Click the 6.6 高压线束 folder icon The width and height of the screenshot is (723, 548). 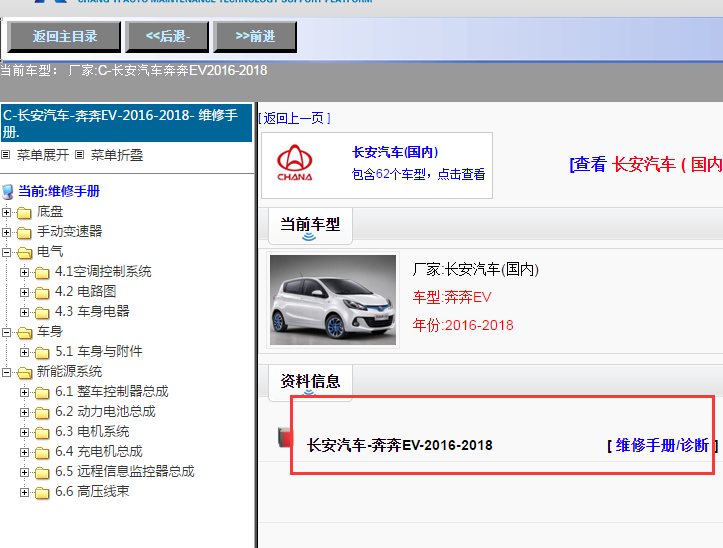coord(42,493)
